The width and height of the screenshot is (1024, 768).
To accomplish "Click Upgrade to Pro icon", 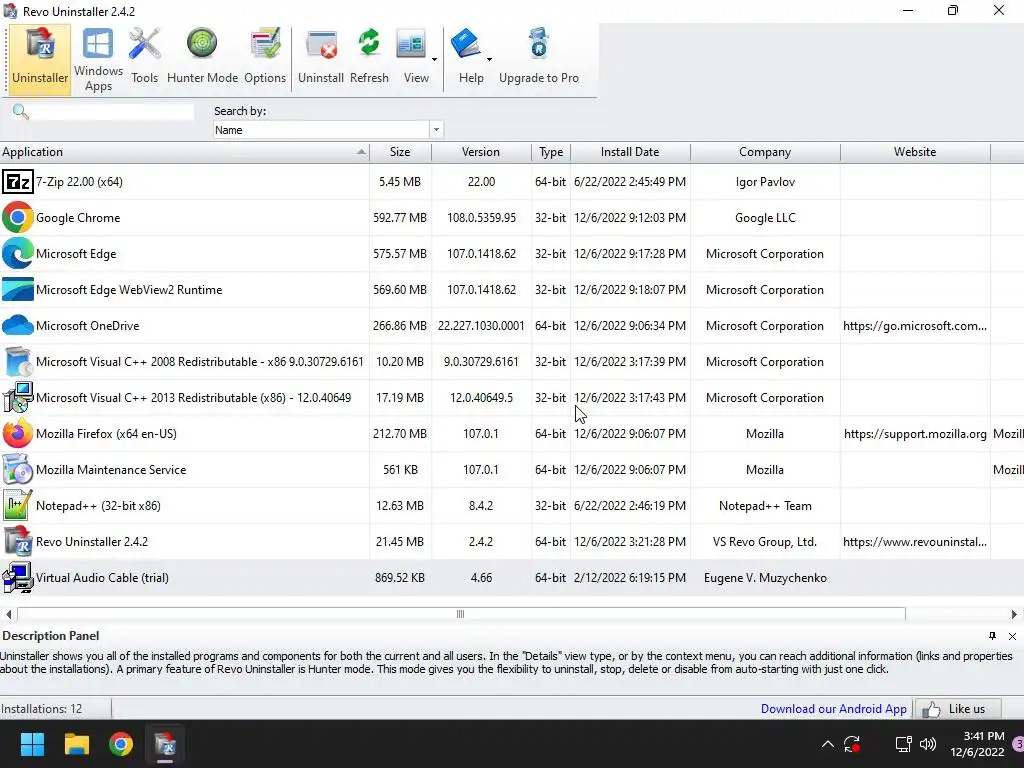I will pos(539,44).
